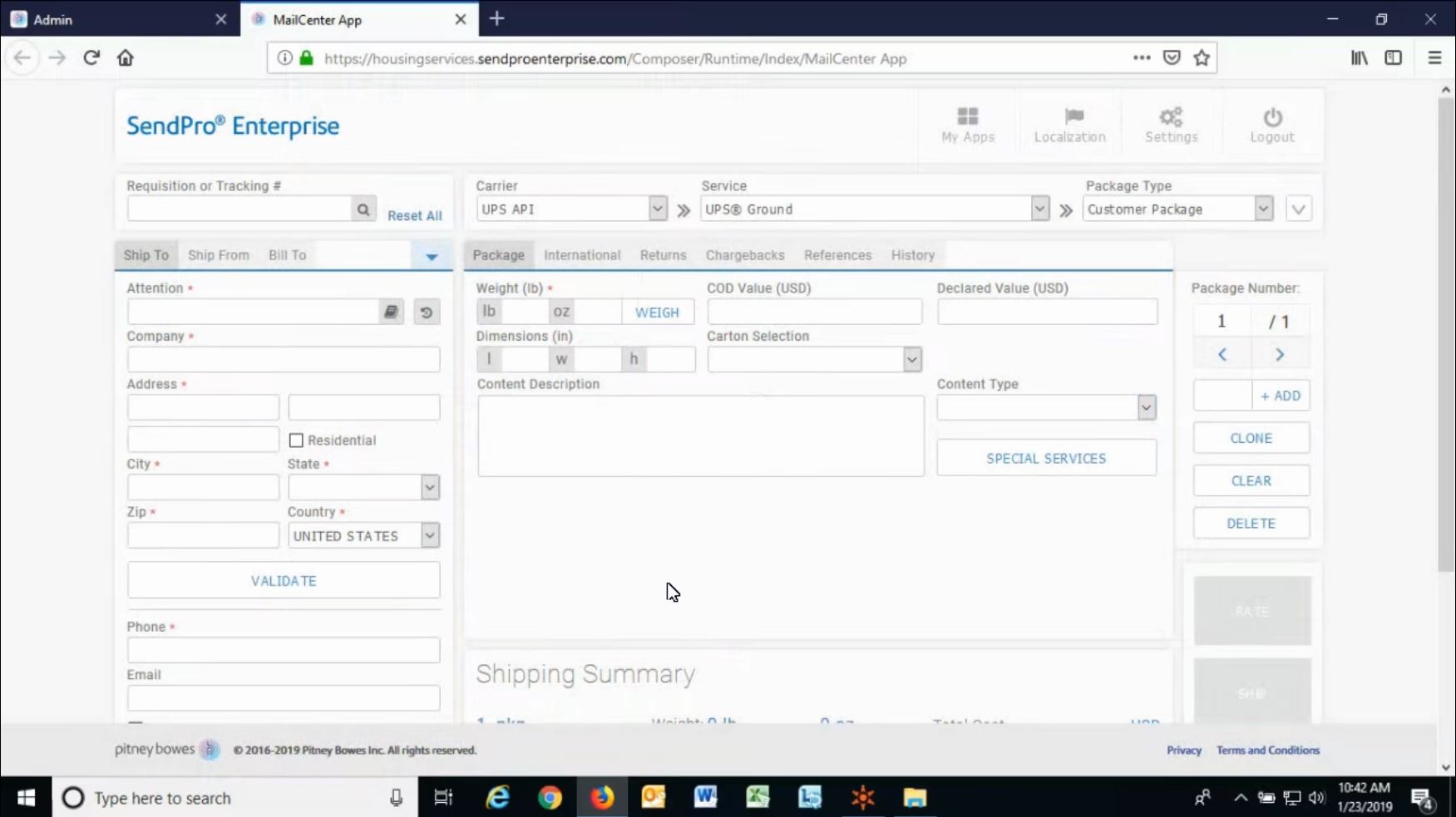Screen dimensions: 1456x817
Task: Click into Declared Value field
Action: [1047, 312]
